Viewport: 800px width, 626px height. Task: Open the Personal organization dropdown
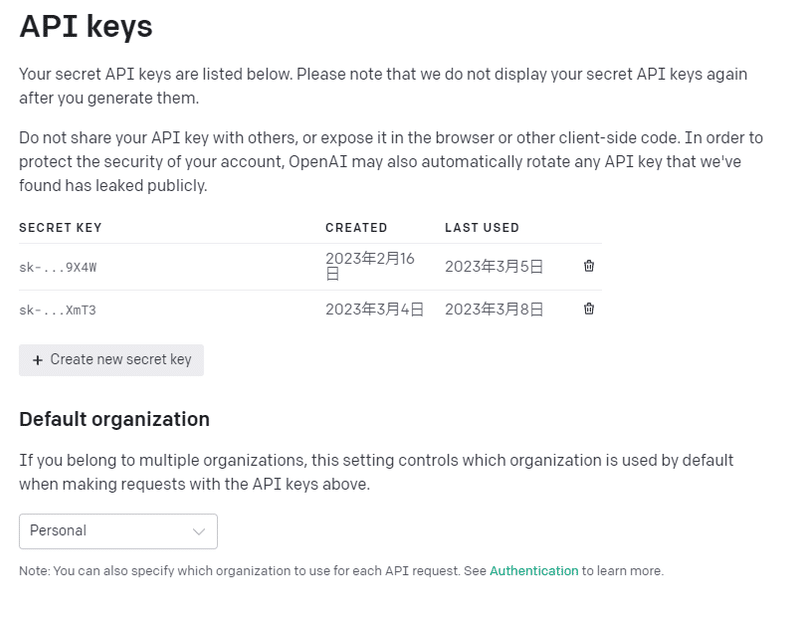pyautogui.click(x=118, y=531)
